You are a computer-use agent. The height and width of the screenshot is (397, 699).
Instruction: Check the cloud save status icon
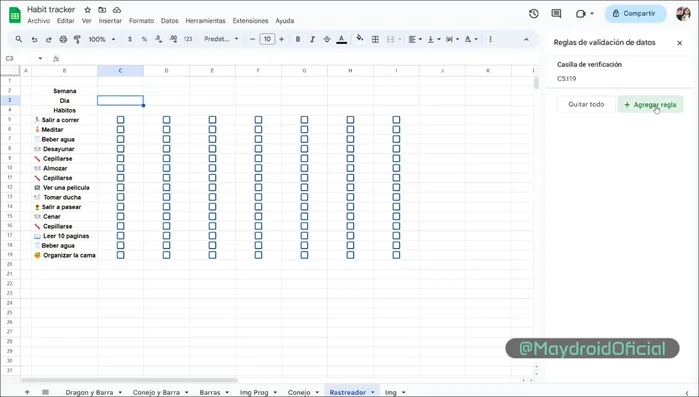(x=117, y=10)
